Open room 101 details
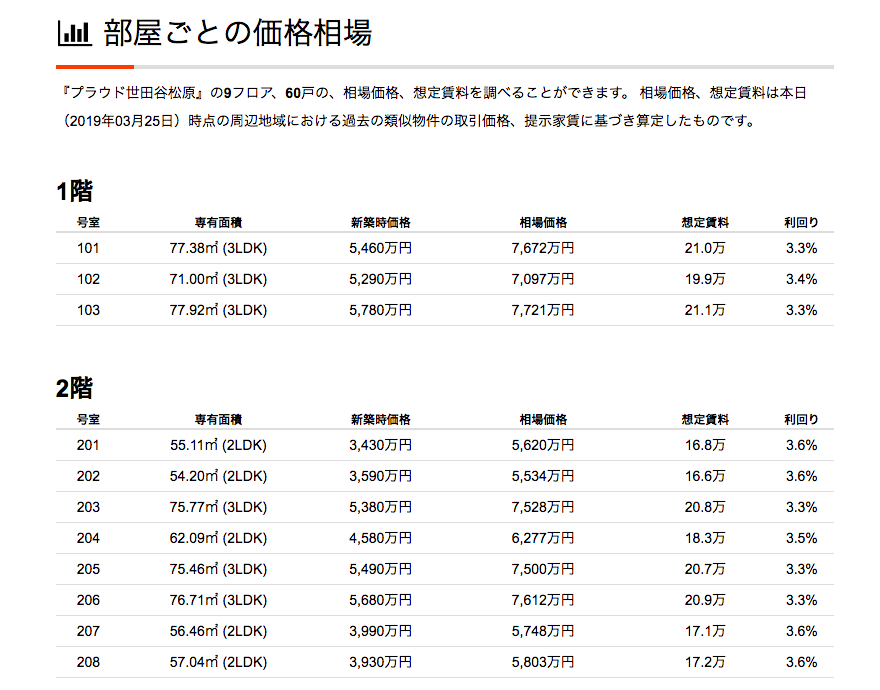Image resolution: width=880 pixels, height=690 pixels. tap(90, 249)
